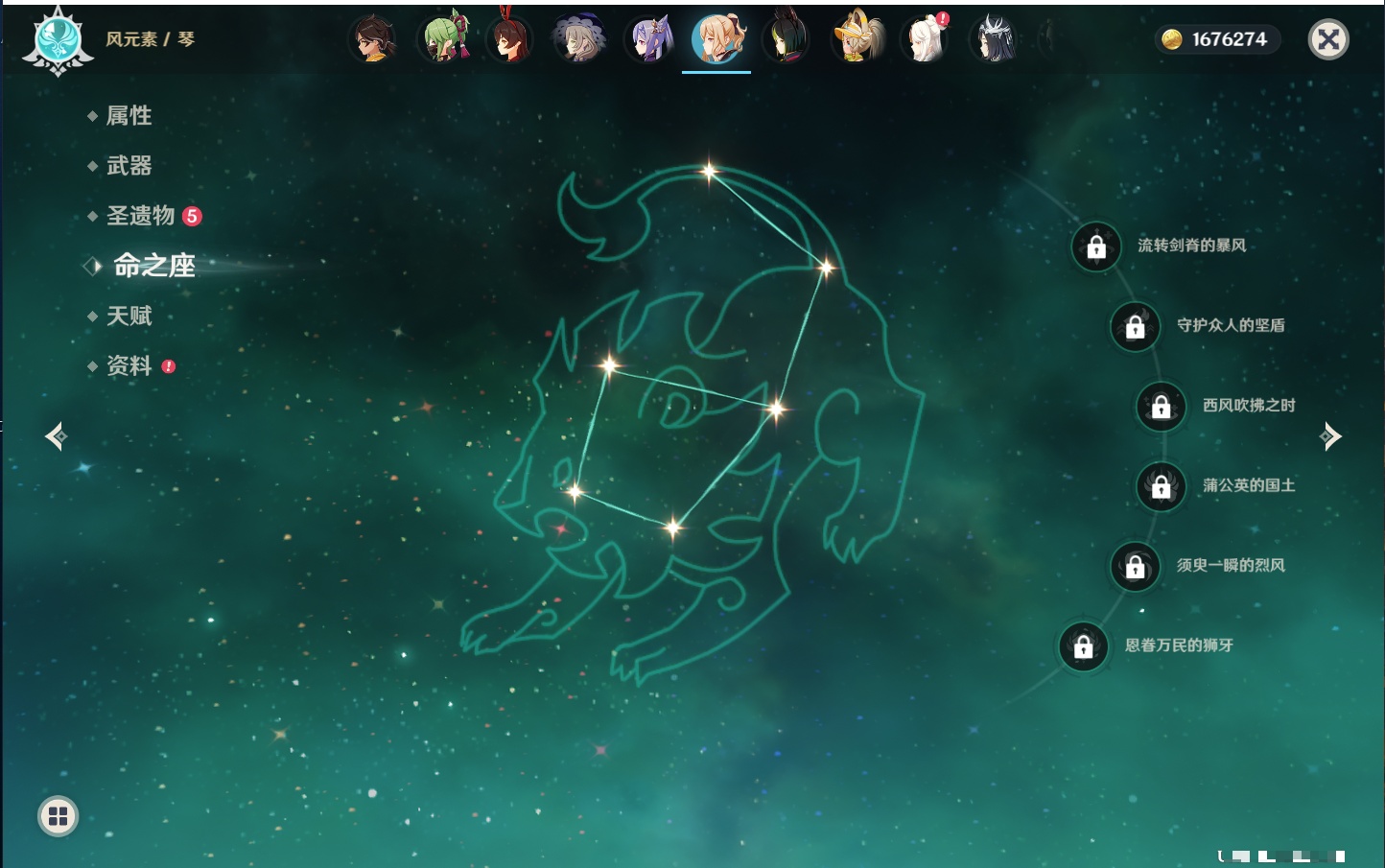Click the Mora balance 1676274
1385x868 pixels.
pyautogui.click(x=1230, y=39)
